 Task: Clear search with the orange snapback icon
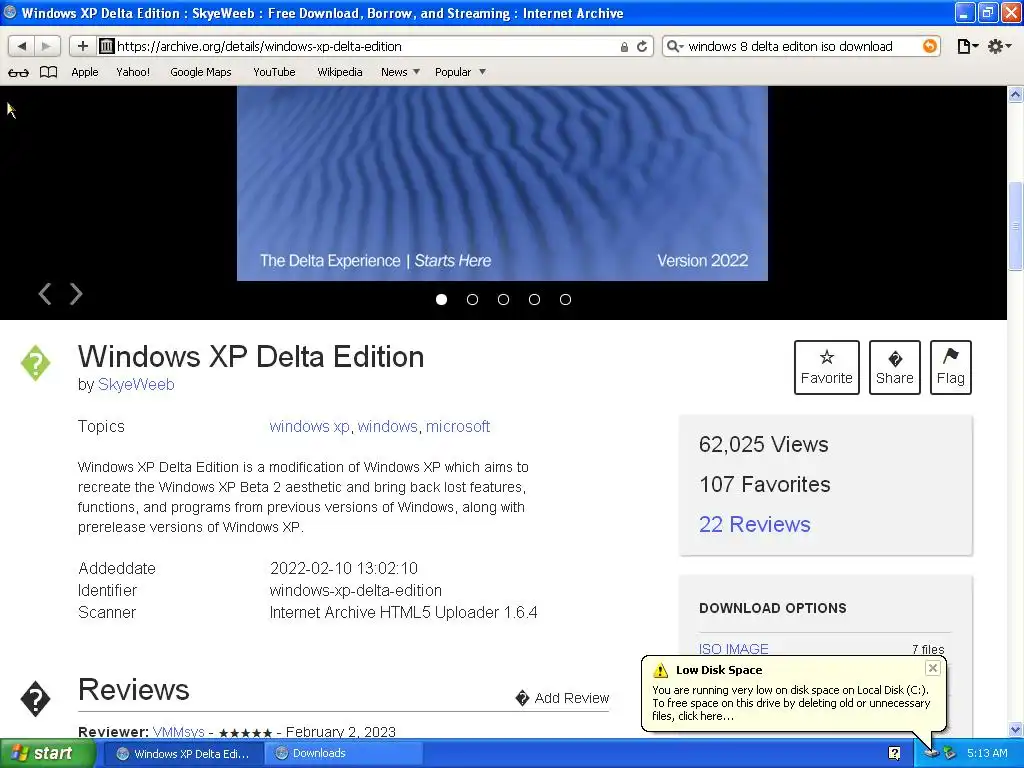929,46
